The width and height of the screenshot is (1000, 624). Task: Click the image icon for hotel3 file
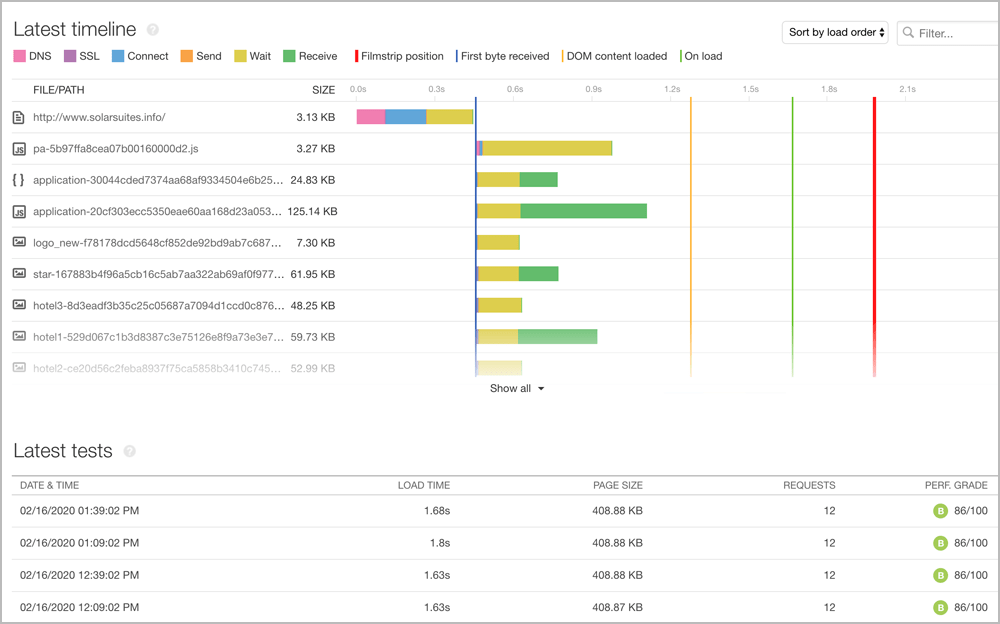18,305
